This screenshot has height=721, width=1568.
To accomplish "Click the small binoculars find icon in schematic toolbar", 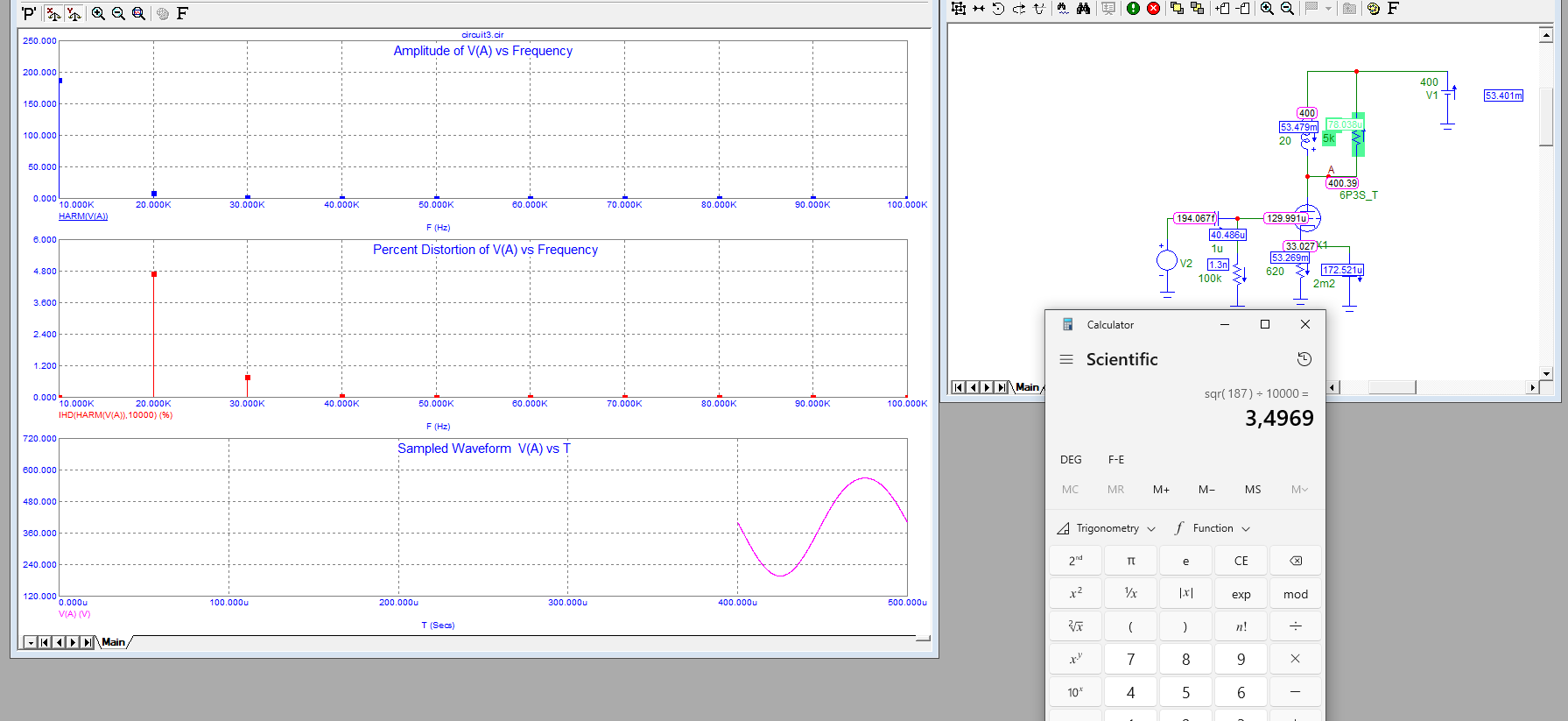I will point(1062,8).
